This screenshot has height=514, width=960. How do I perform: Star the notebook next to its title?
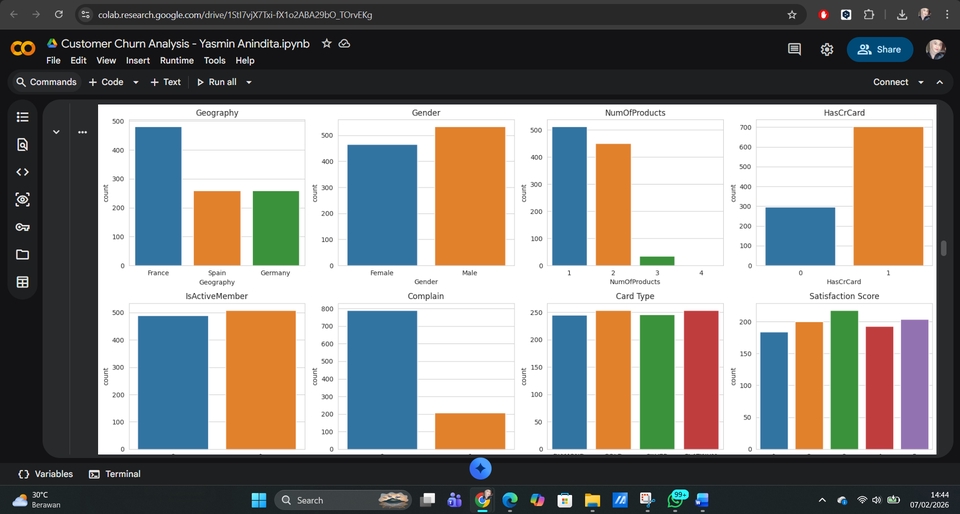(327, 43)
